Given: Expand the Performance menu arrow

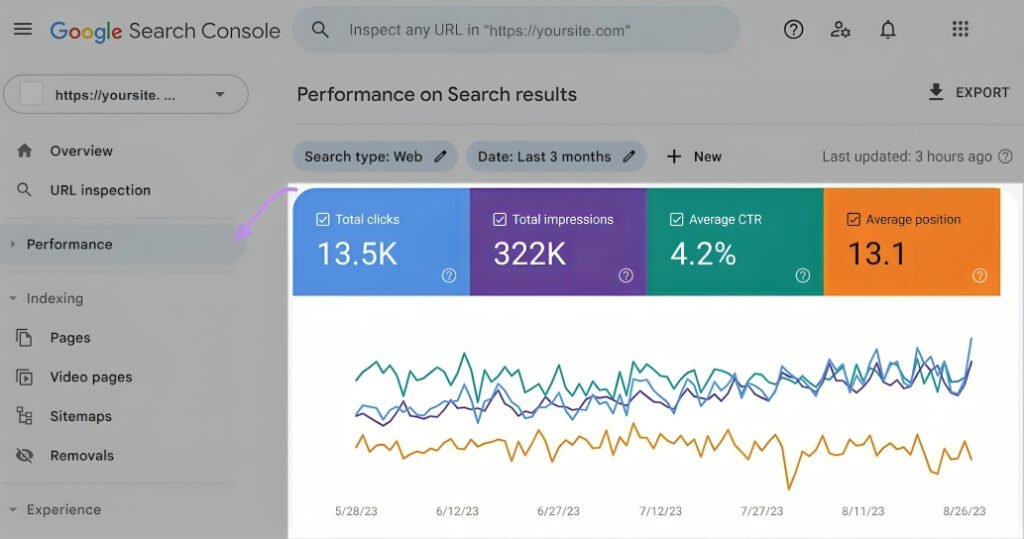Looking at the screenshot, I should point(12,244).
